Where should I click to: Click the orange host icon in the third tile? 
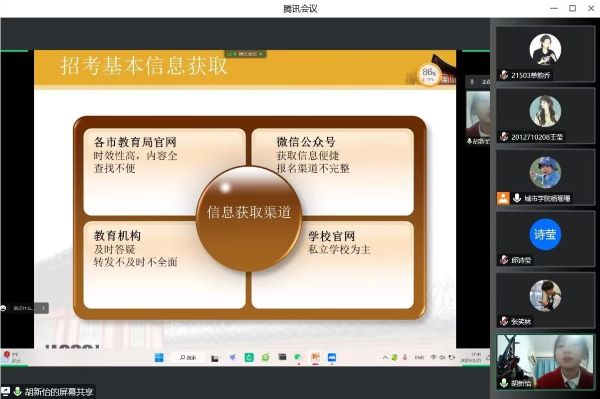tap(503, 198)
